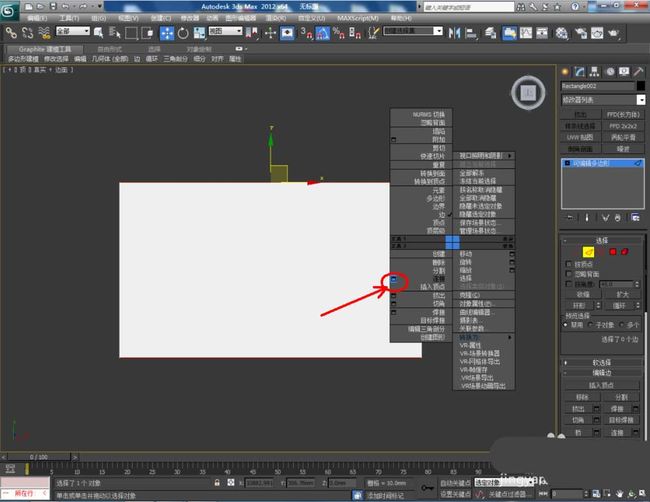This screenshot has width=650, height=502.
Task: Select the Select and Move tool
Action: (167, 33)
